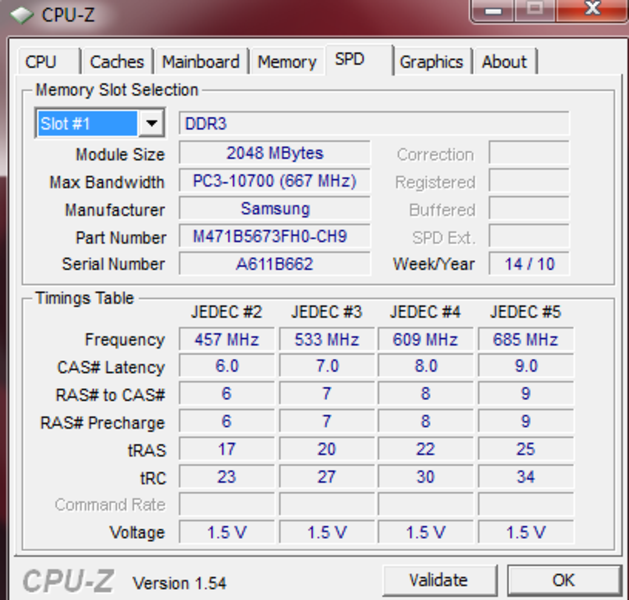Open the Memory tab
Viewport: 629px width, 600px height.
tap(287, 62)
